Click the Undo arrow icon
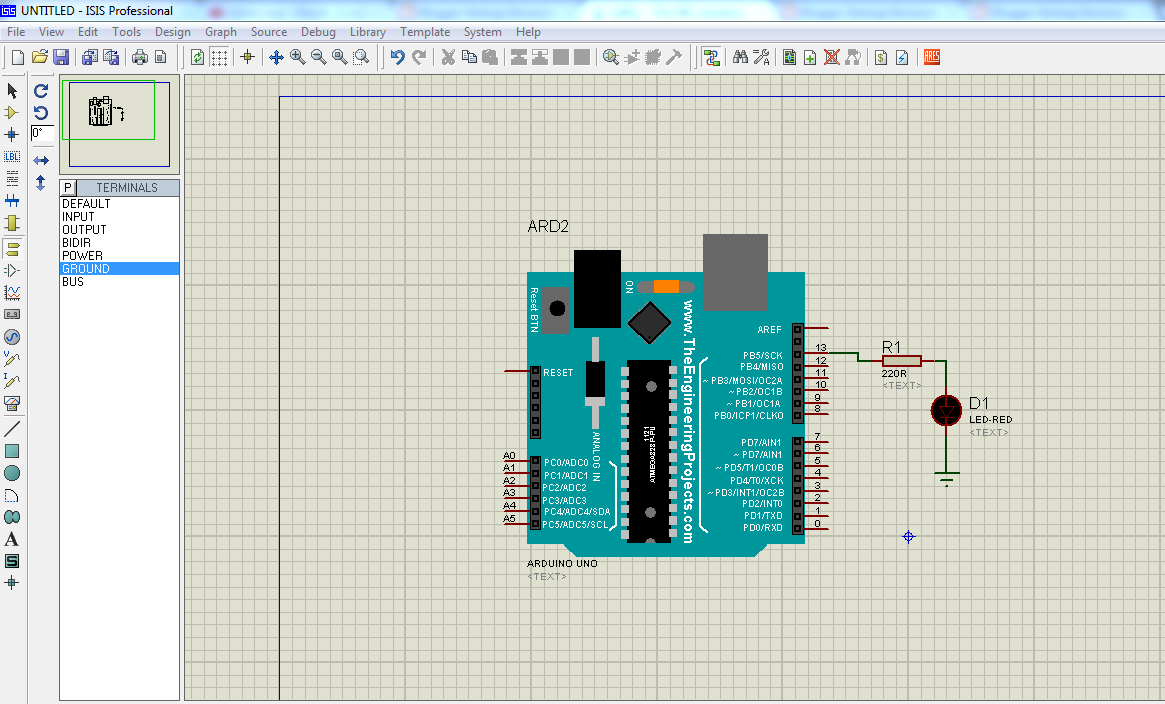Image resolution: width=1165 pixels, height=704 pixels. pos(397,57)
